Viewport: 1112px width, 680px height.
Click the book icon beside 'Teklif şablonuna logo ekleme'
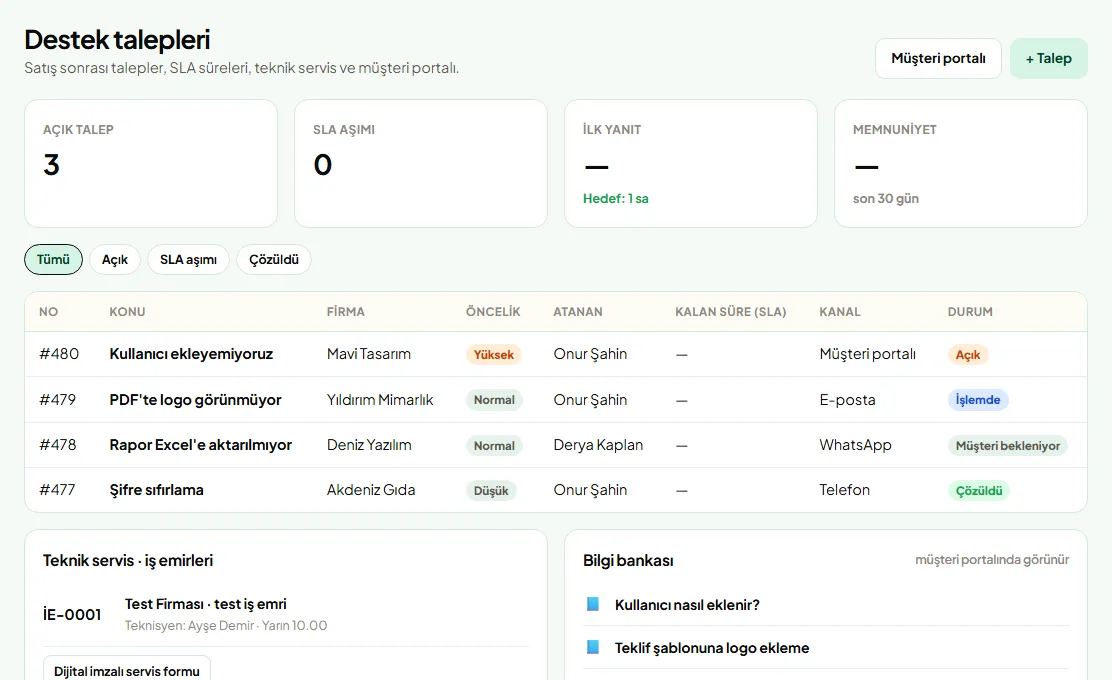click(x=593, y=647)
